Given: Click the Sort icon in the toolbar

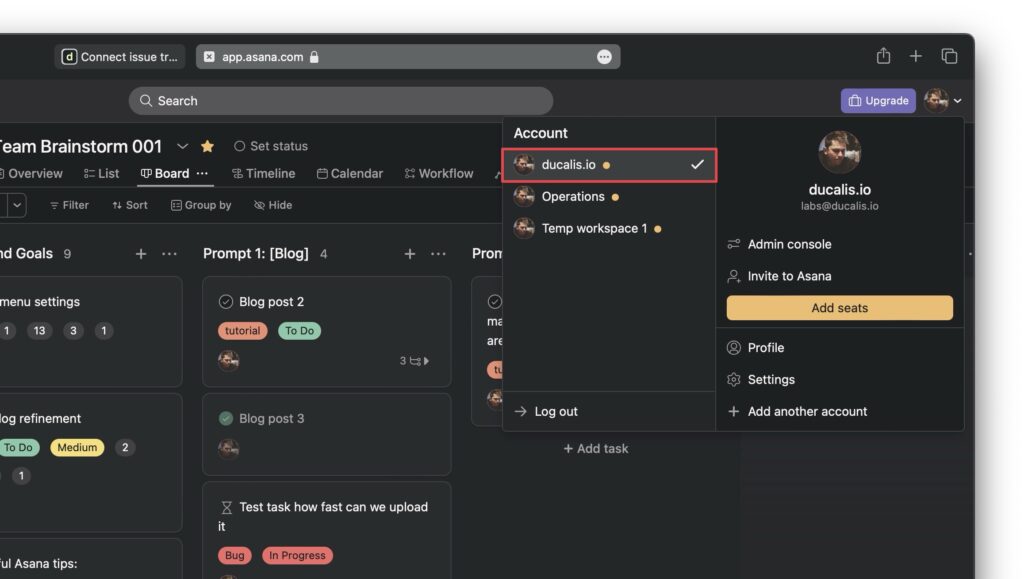Looking at the screenshot, I should [116, 204].
